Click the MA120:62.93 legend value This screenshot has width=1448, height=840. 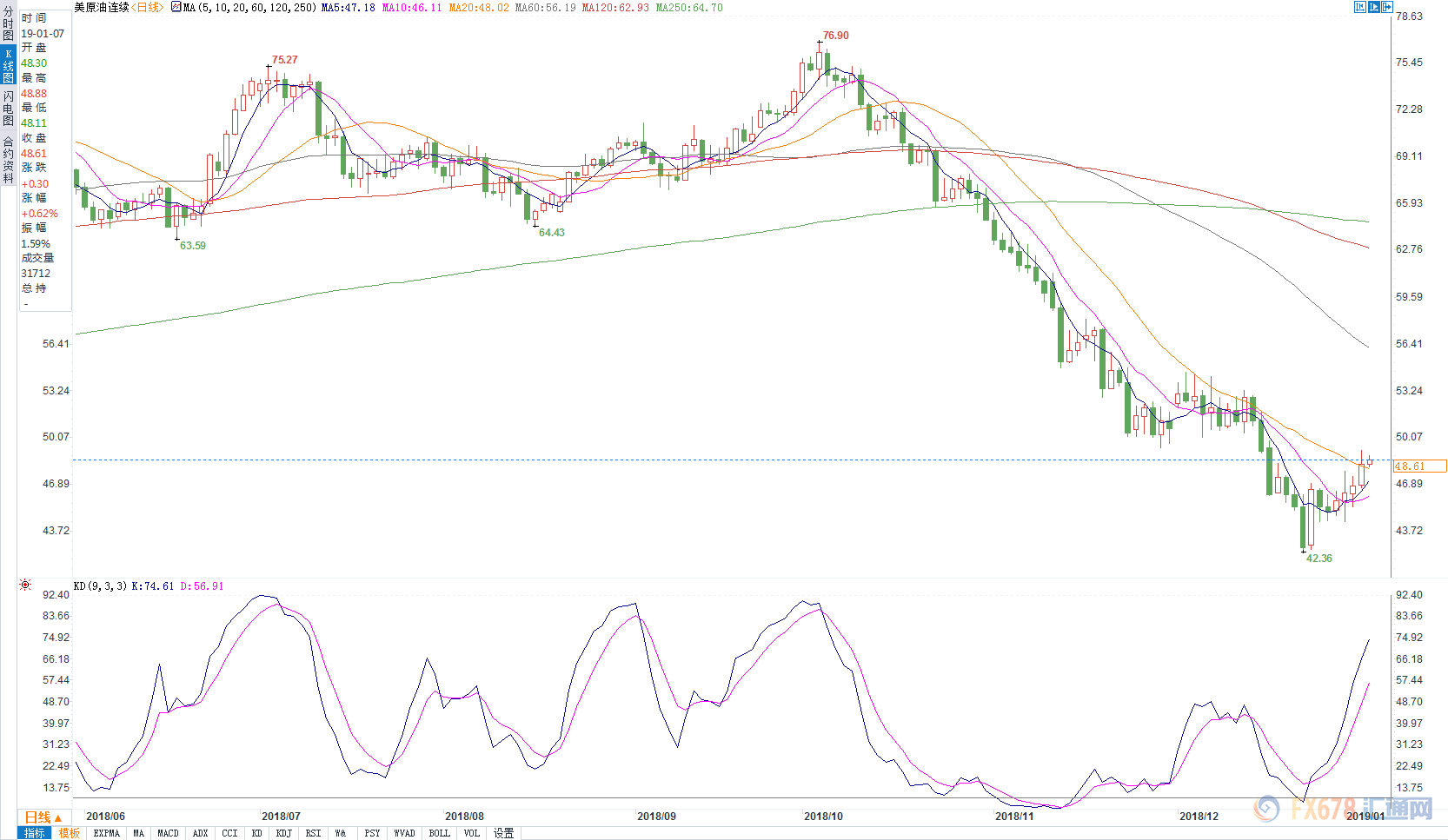coord(615,7)
